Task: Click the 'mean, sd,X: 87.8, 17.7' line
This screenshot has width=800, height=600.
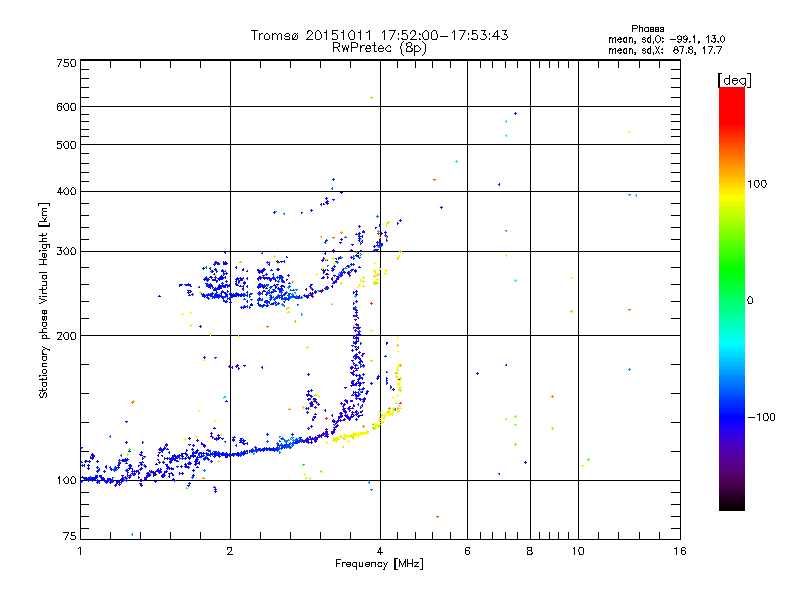Action: point(665,50)
